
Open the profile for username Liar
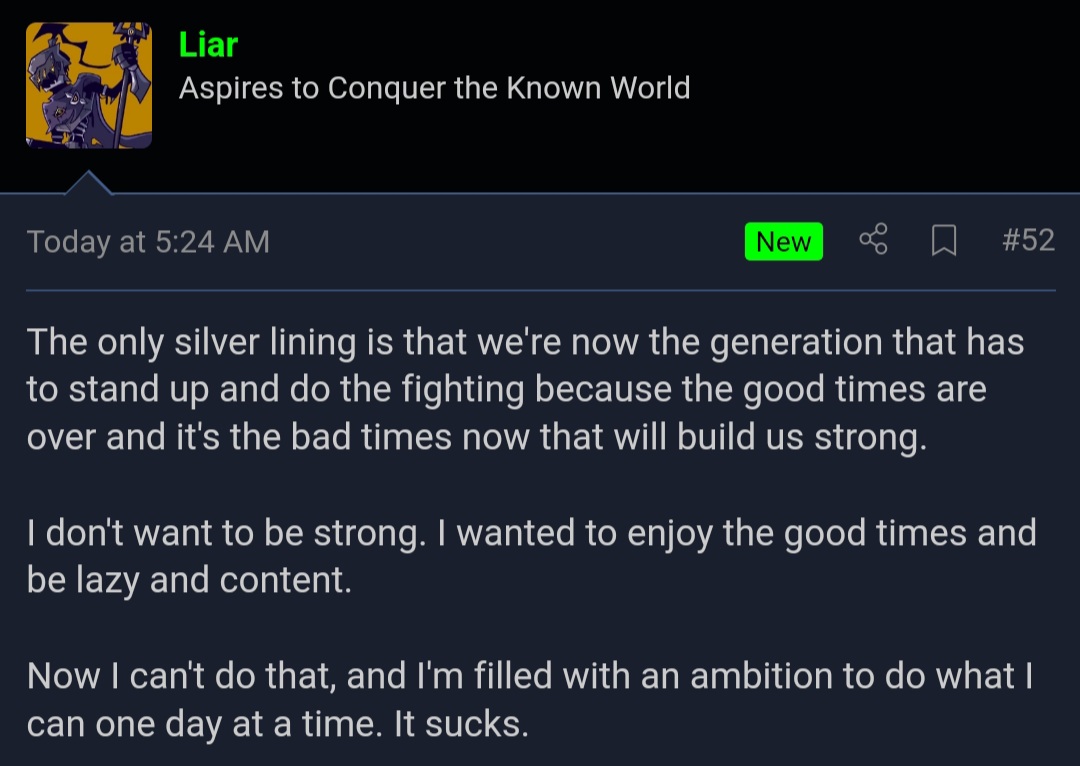point(208,45)
